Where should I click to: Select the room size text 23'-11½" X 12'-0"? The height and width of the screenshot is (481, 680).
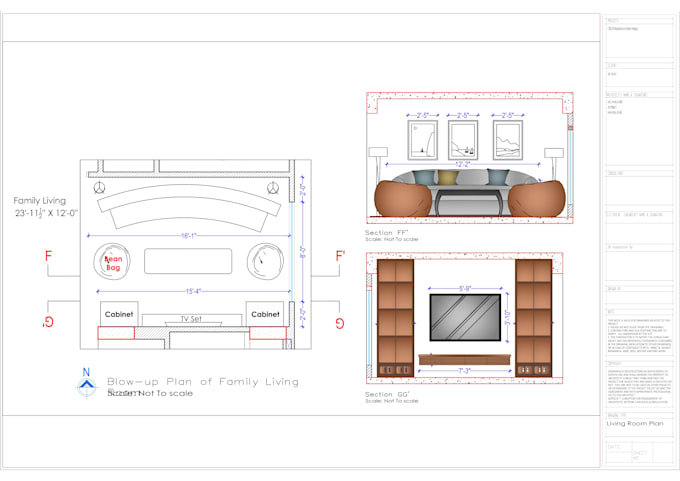(46, 213)
